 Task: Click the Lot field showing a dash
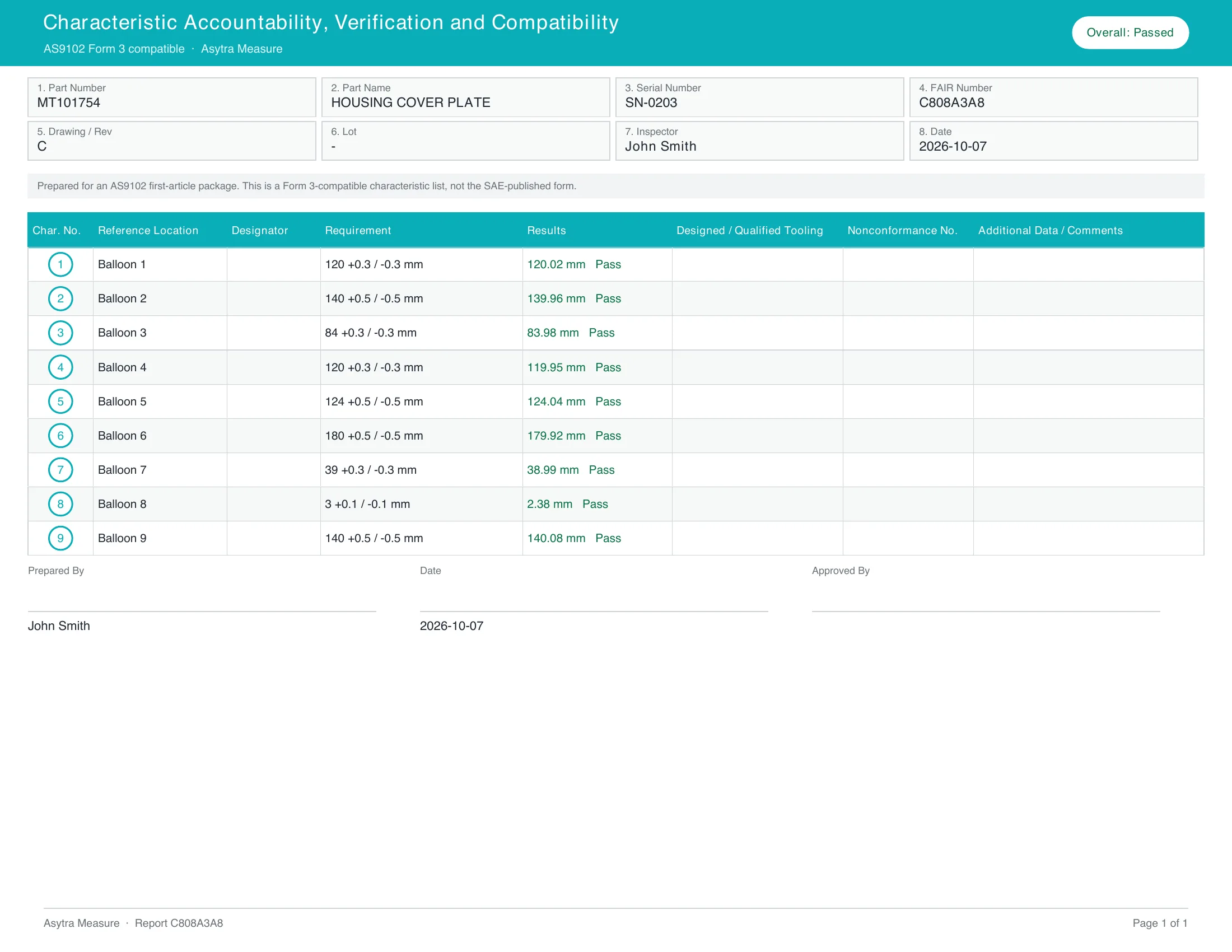point(465,141)
